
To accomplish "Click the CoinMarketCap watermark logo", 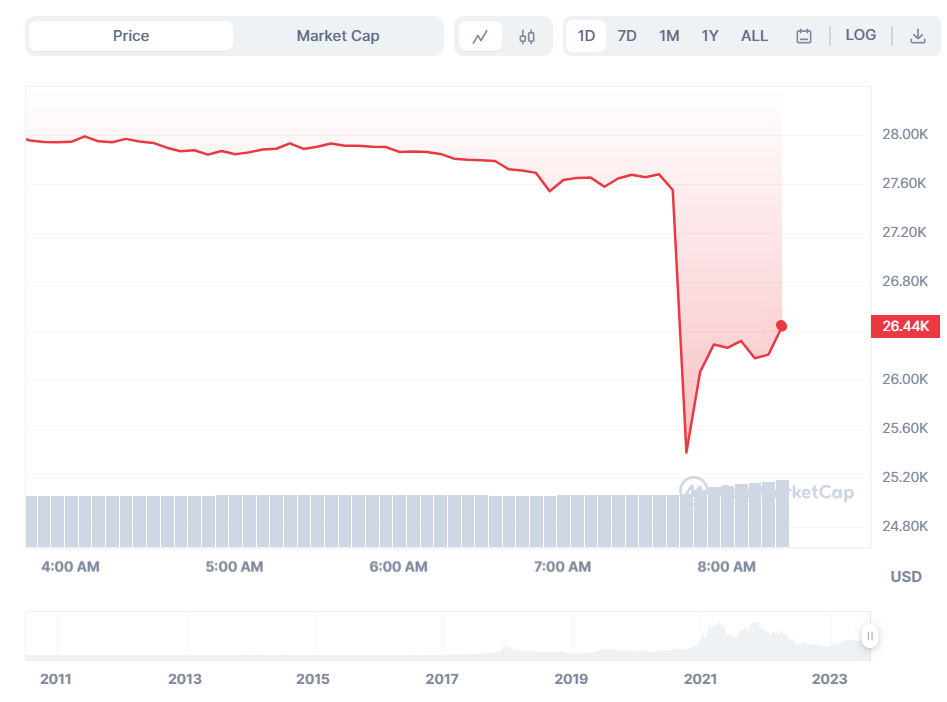I will [750, 491].
